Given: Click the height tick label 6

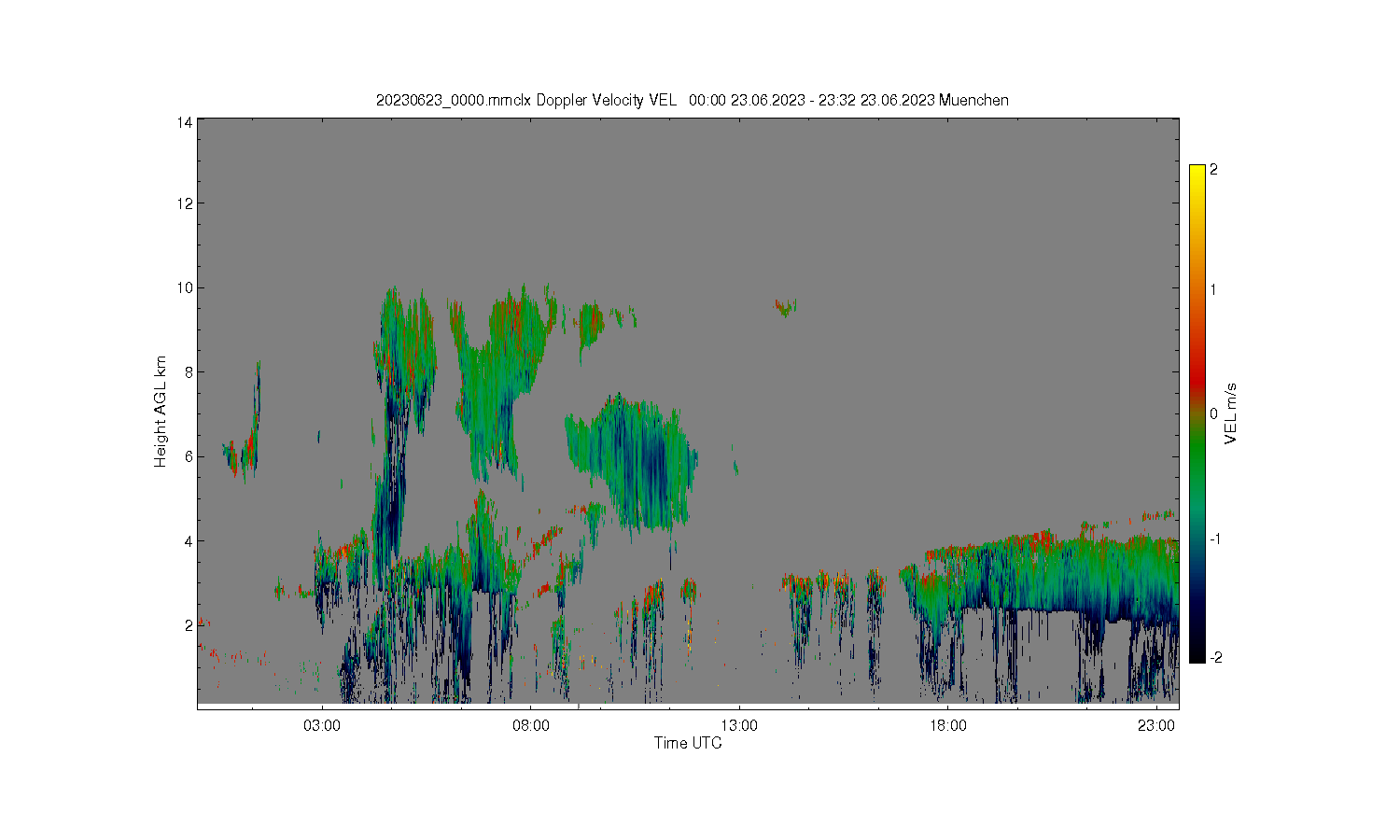Looking at the screenshot, I should pyautogui.click(x=189, y=456).
